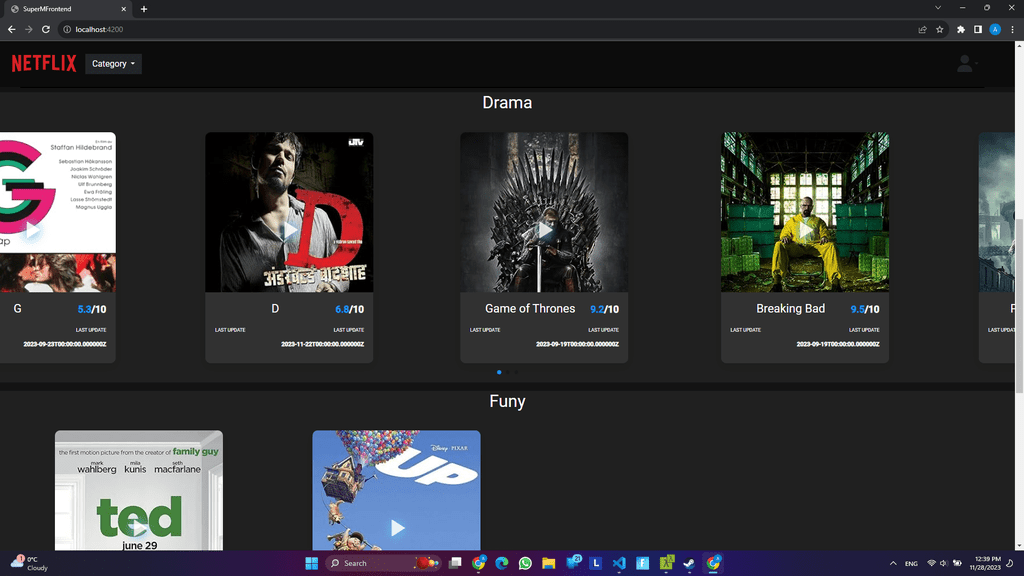Click the 9.5/10 rating of Breaking Bad
1024x576 pixels.
[x=865, y=310]
